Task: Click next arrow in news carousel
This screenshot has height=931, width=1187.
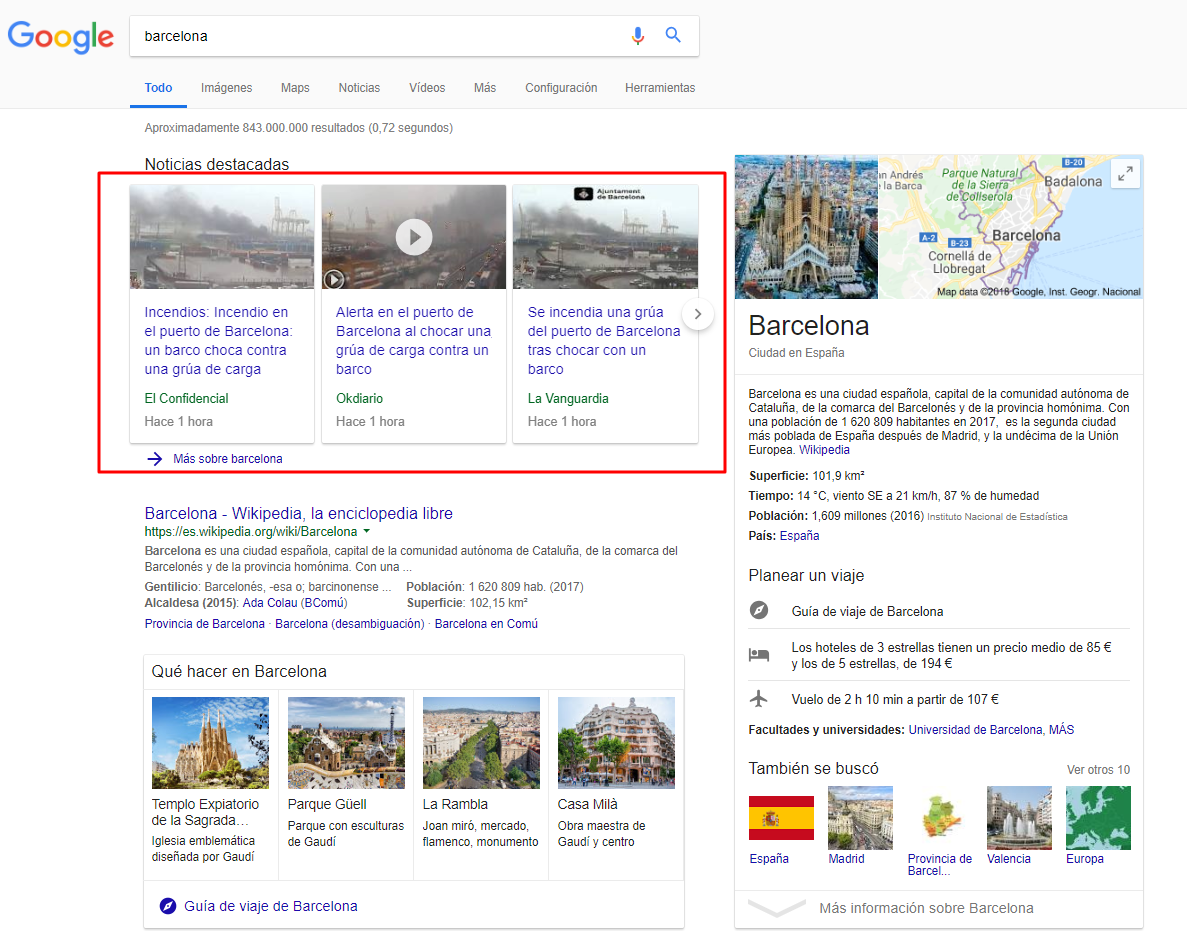Action: click(698, 314)
